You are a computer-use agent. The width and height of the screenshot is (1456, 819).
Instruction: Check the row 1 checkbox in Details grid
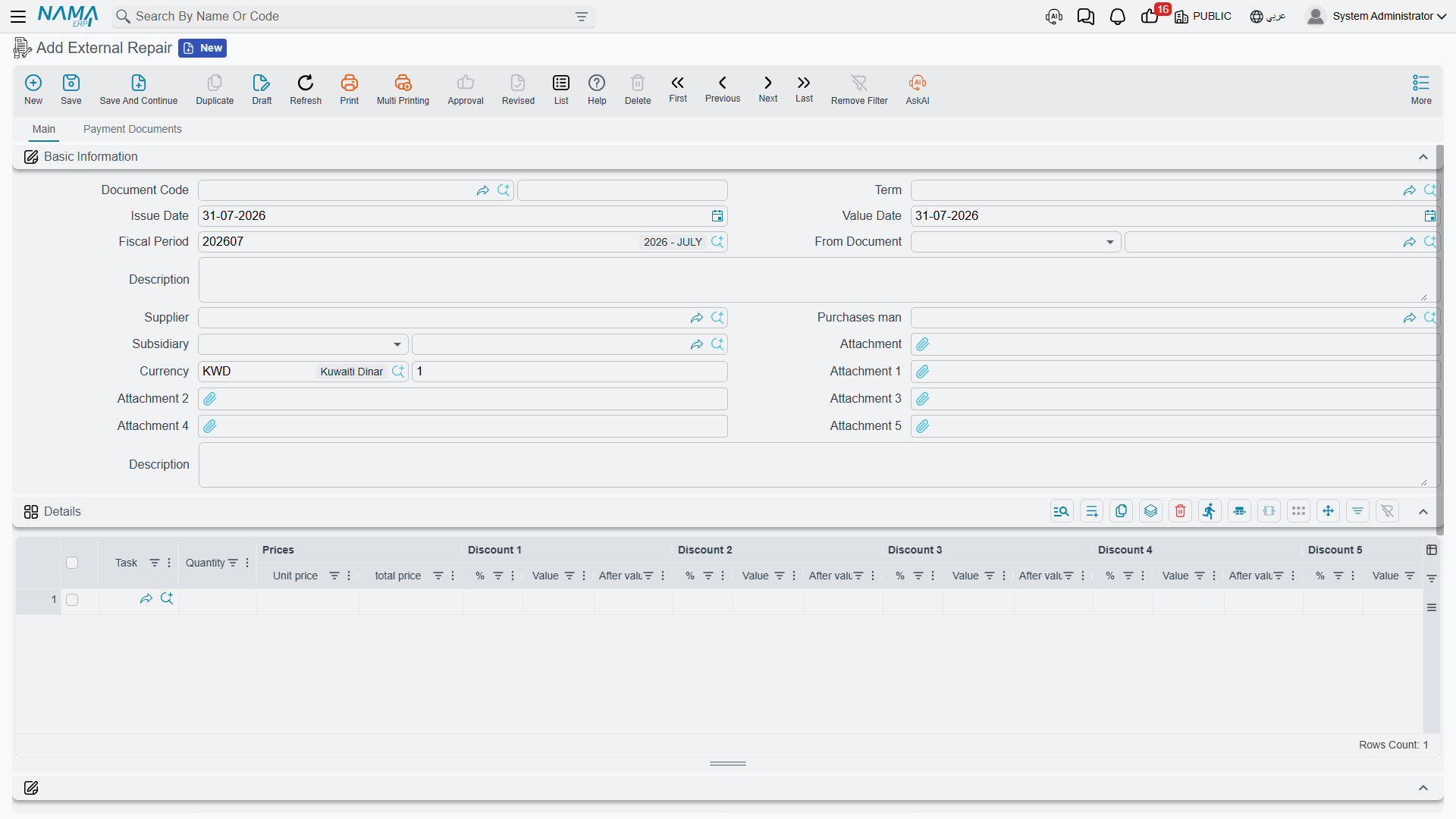(72, 600)
